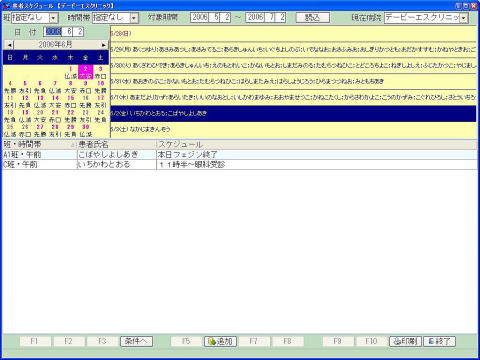Click the disabled F5 button

(186, 341)
